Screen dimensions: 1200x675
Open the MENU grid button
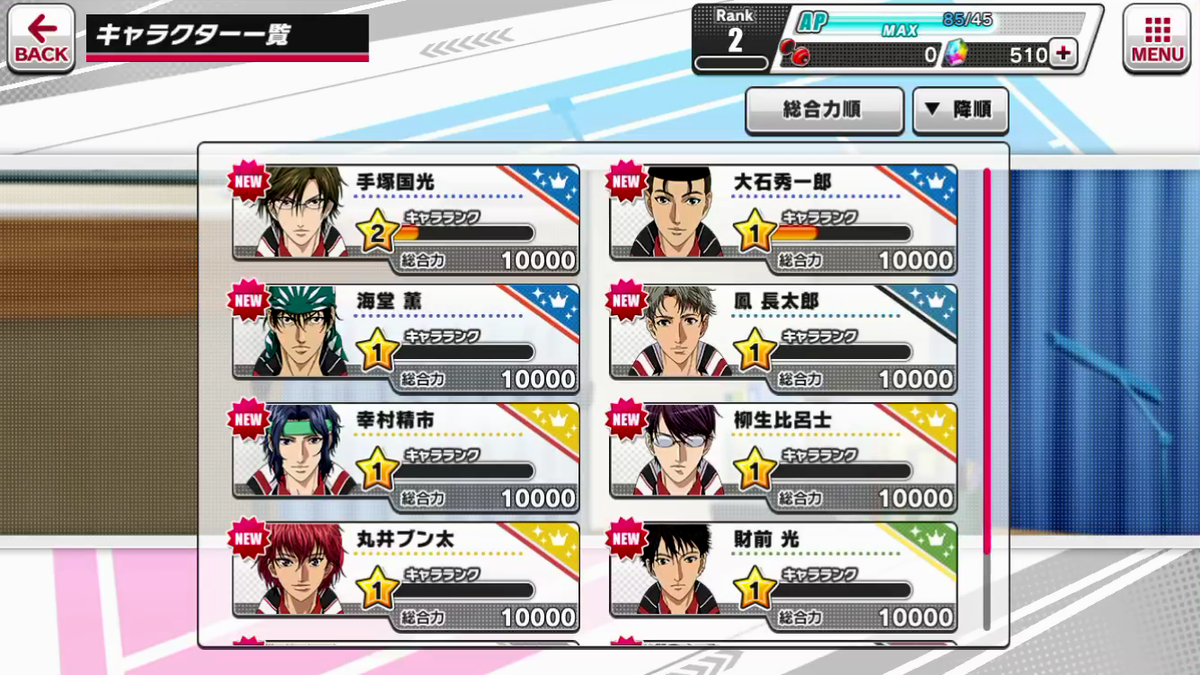pos(1157,38)
